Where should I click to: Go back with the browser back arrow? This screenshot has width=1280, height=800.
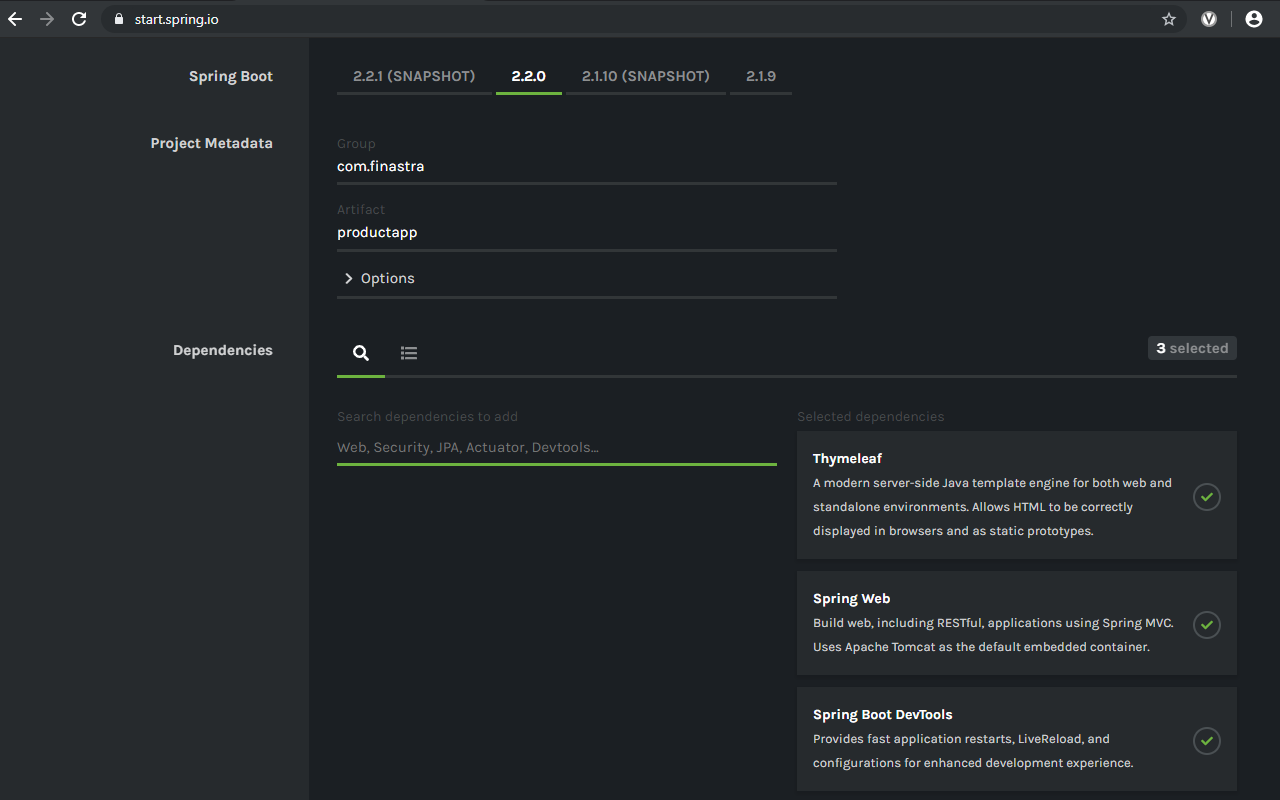[15, 19]
